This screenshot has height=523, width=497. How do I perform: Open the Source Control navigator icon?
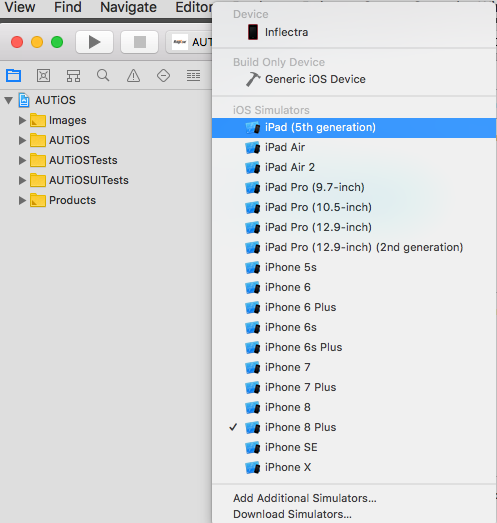point(43,76)
